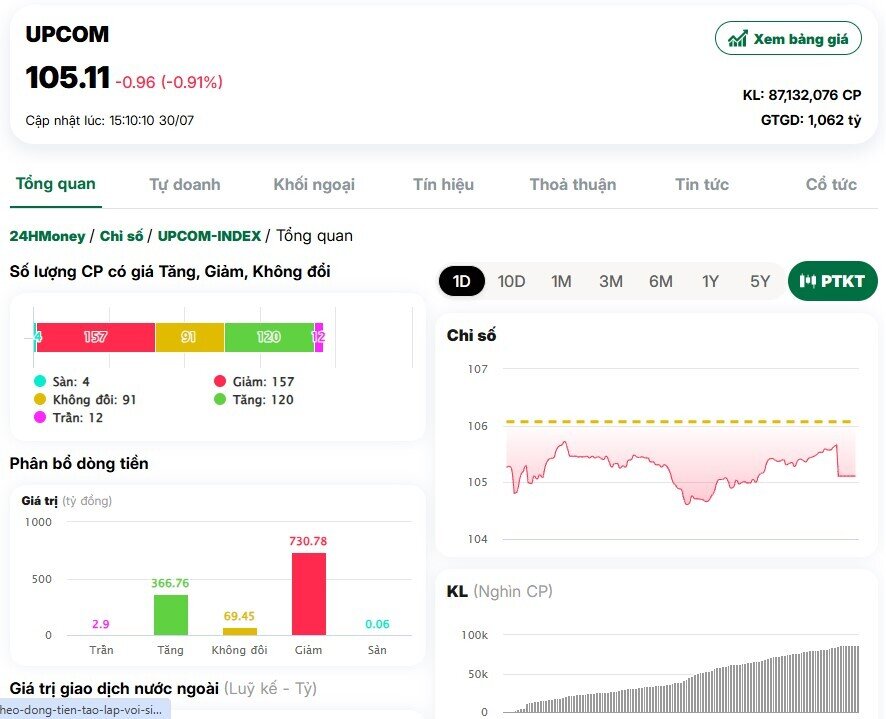Click the yellow 91 Không đổi segment
Image resolution: width=886 pixels, height=719 pixels.
[x=190, y=337]
